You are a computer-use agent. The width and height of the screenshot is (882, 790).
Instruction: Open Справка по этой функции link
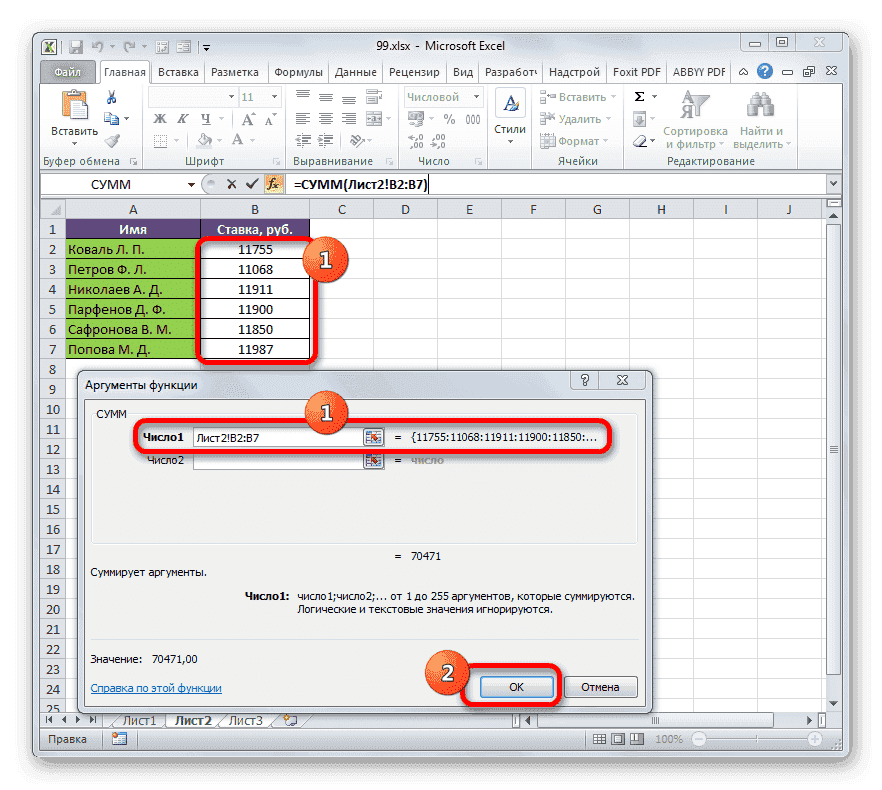click(155, 687)
